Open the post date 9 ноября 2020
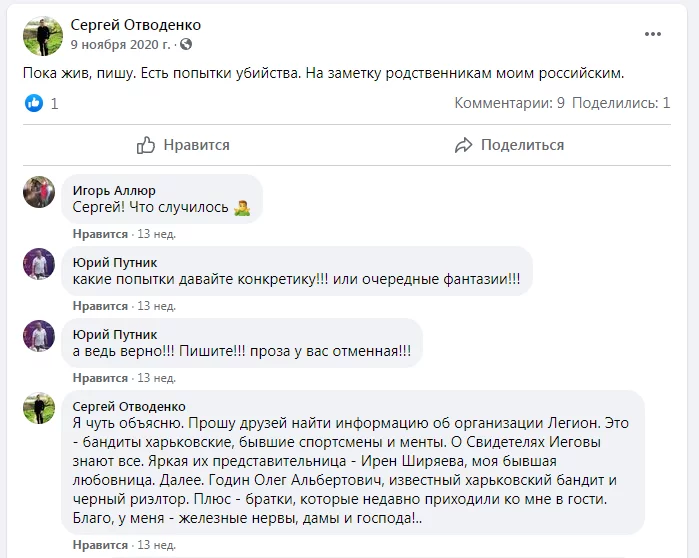Image resolution: width=699 pixels, height=558 pixels. point(120,45)
